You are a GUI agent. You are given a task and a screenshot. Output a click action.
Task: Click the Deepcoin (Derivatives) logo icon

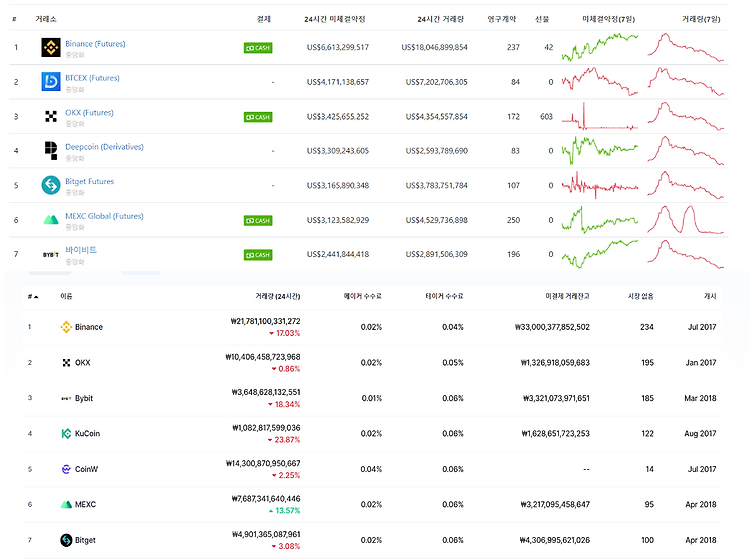51,151
